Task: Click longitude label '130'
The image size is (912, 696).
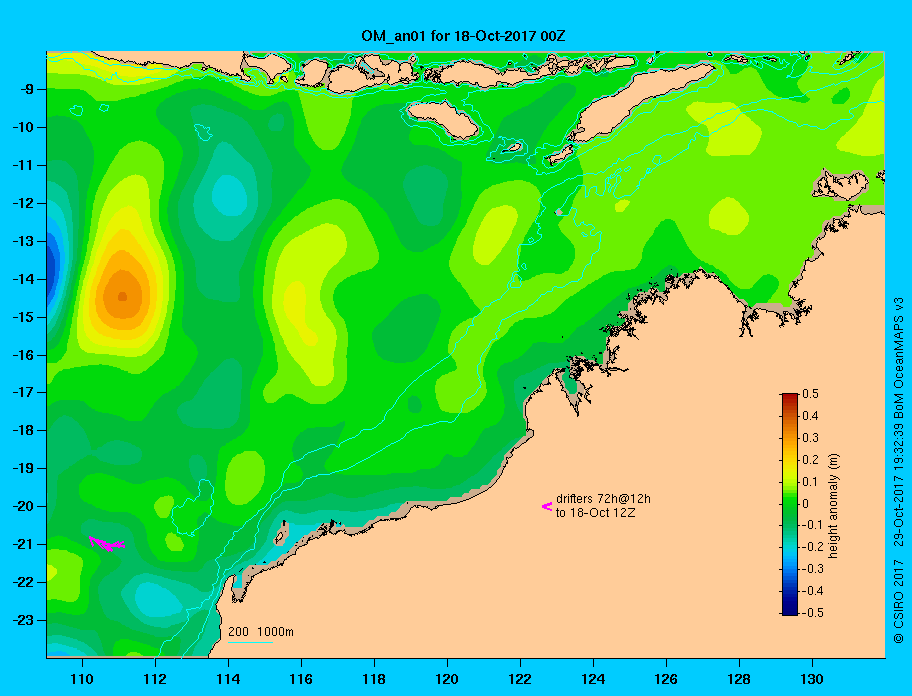Action: click(x=812, y=679)
